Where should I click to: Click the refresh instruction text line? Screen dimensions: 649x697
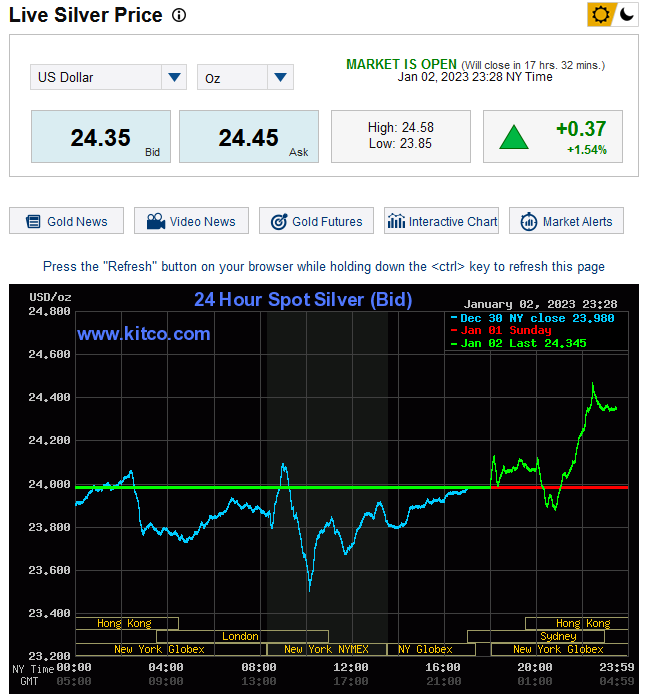click(324, 266)
